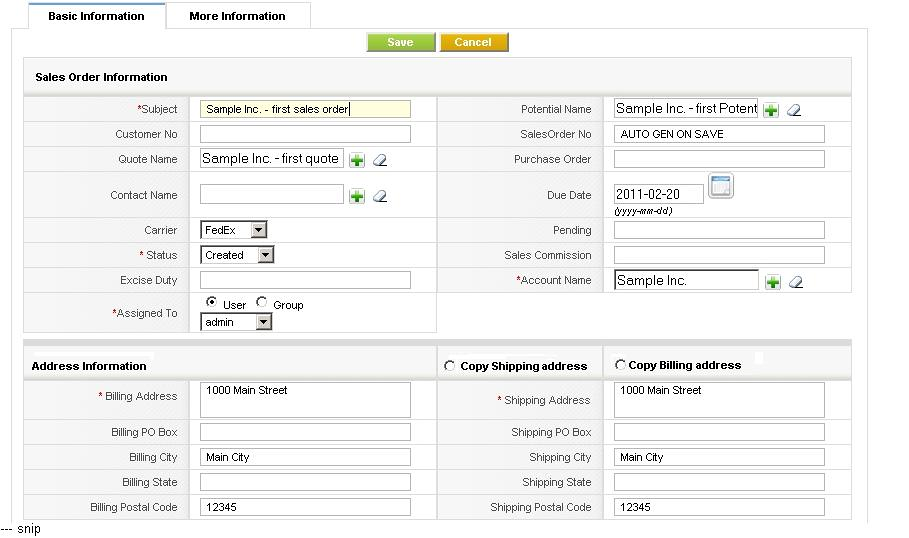This screenshot has height=538, width=909.
Task: Click into the Pending field
Action: 719,230
